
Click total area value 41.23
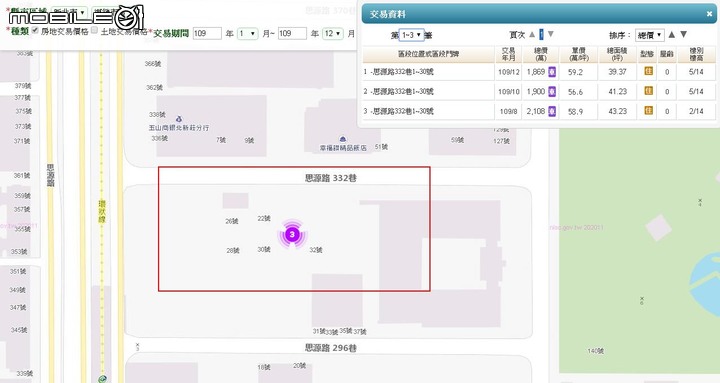[618, 92]
